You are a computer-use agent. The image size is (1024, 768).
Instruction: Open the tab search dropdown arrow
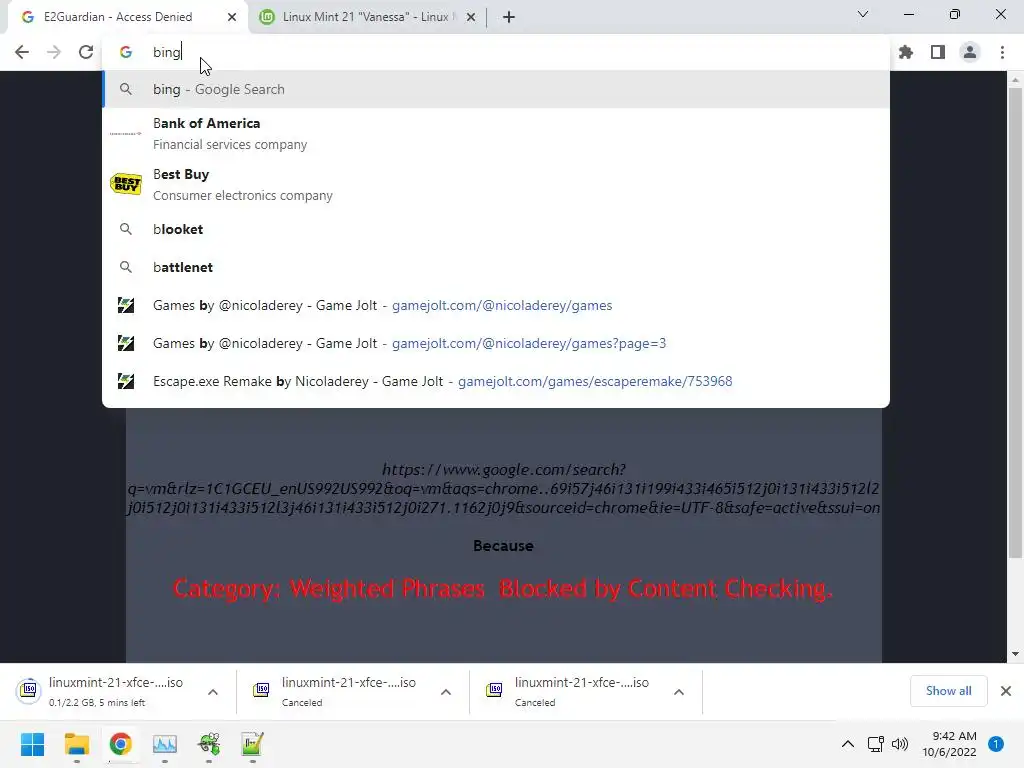(x=863, y=14)
